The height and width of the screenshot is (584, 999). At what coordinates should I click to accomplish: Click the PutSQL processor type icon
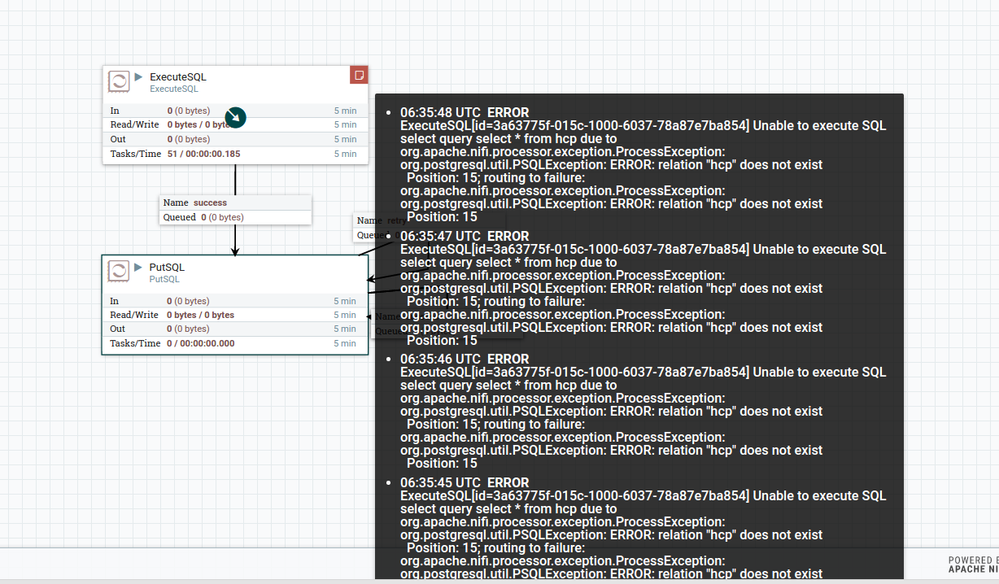118,271
